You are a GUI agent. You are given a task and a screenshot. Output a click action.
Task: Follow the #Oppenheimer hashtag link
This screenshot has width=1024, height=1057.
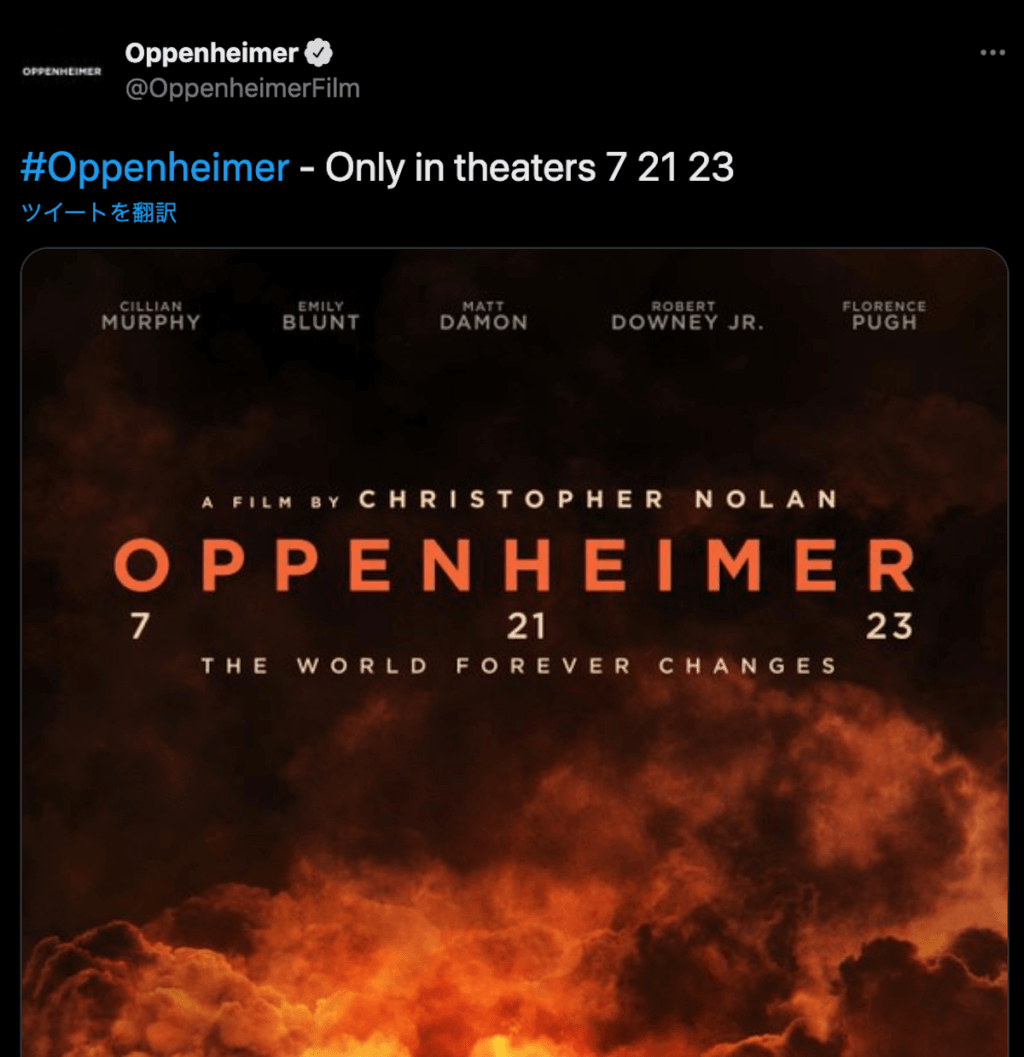point(155,167)
